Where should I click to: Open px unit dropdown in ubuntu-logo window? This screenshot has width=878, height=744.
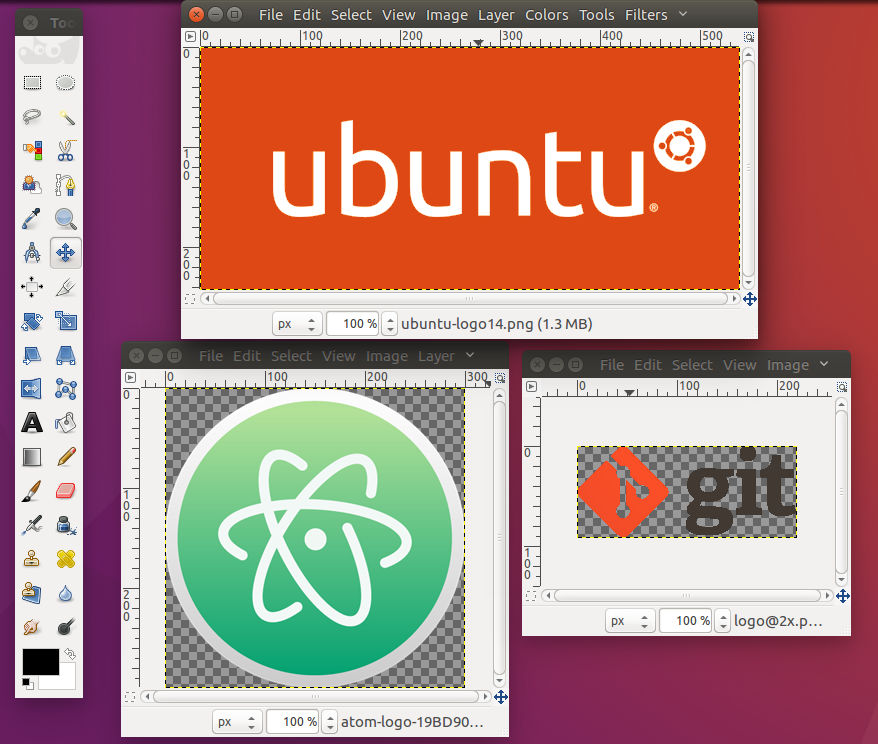[x=297, y=324]
